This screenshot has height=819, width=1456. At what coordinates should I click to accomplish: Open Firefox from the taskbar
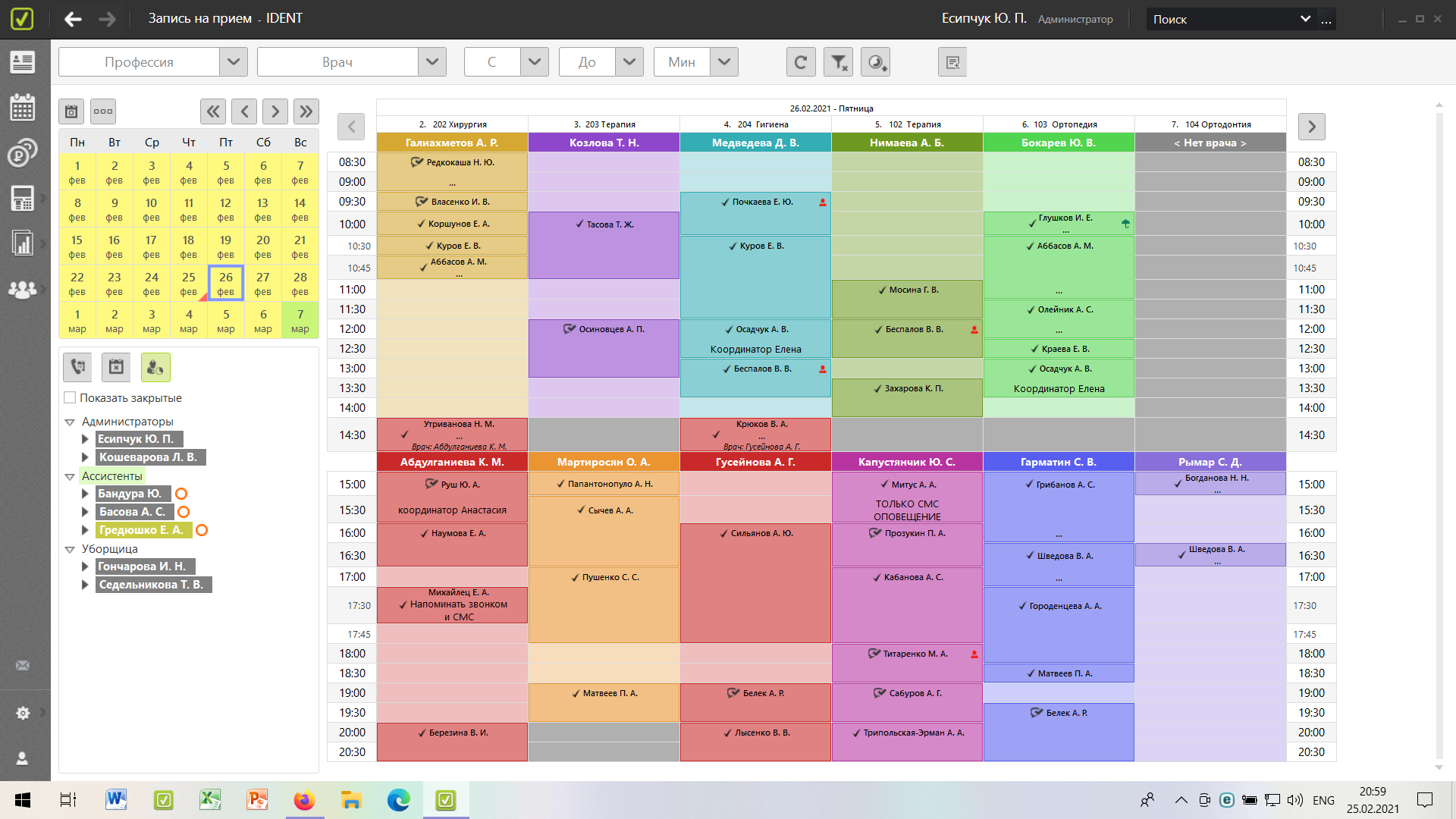click(304, 800)
